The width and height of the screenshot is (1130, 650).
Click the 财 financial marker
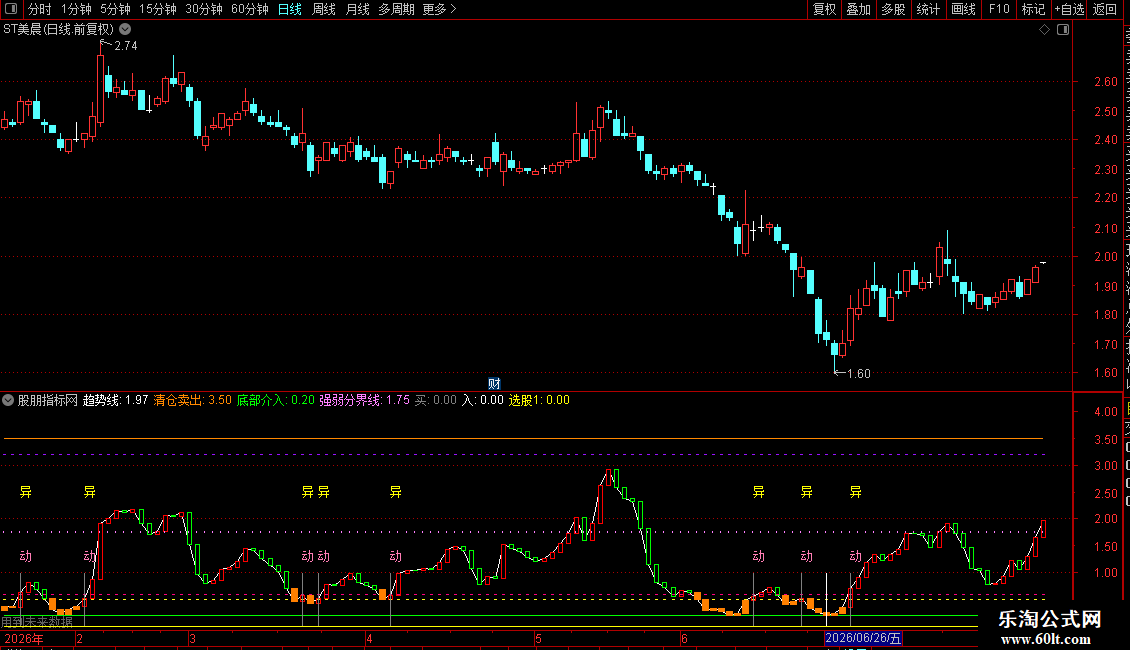[x=494, y=384]
